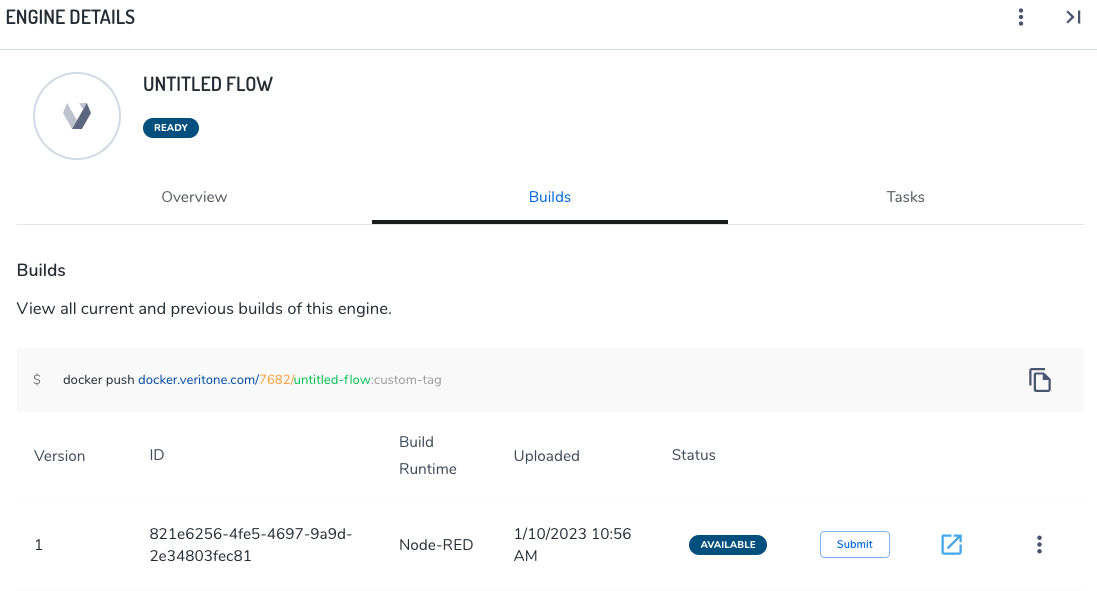1097x591 pixels.
Task: Copy the docker push command
Action: pyautogui.click(x=1039, y=380)
